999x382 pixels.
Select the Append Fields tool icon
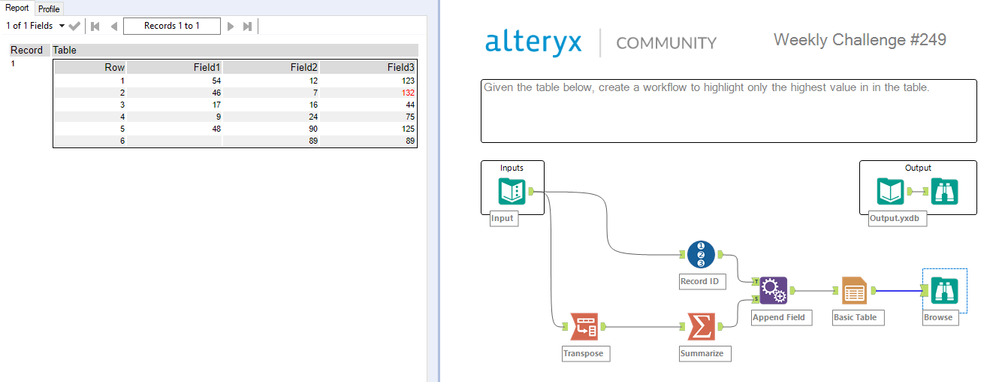point(773,290)
